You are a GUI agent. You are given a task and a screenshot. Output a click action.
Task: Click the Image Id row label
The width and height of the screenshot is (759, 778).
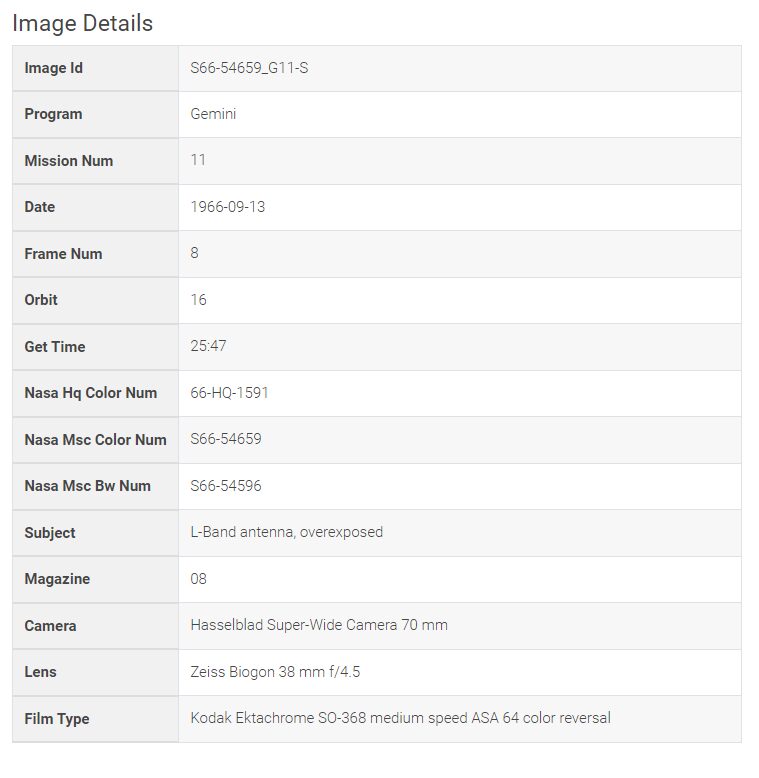(x=54, y=68)
